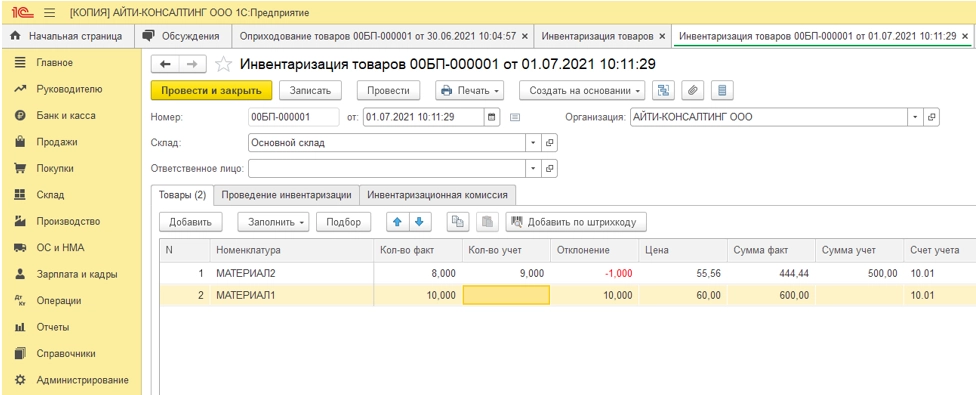Open the Печать dropdown menu

pos(469,90)
